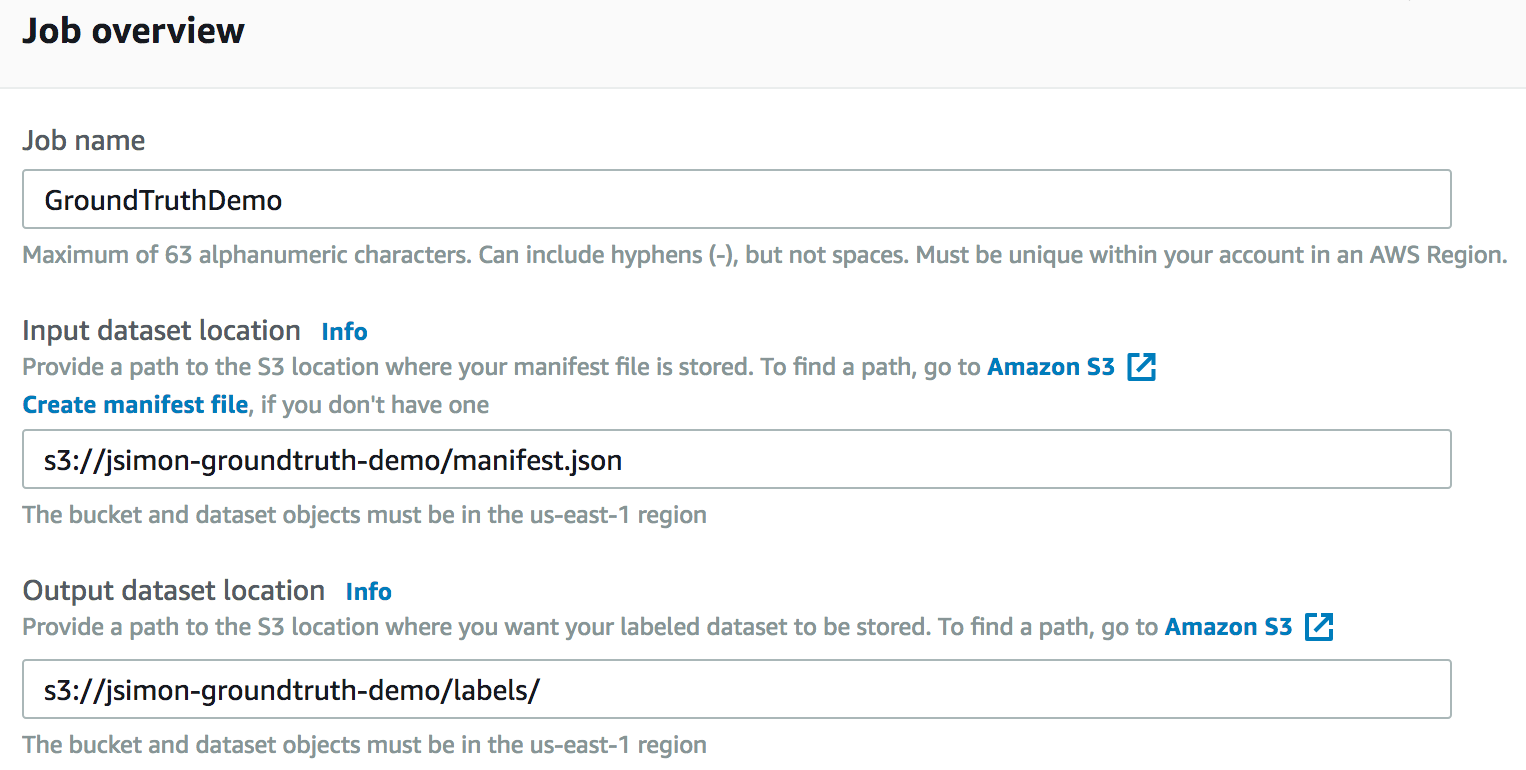Click the labeled dataset to be stored description
1526x770 pixels.
click(x=592, y=627)
